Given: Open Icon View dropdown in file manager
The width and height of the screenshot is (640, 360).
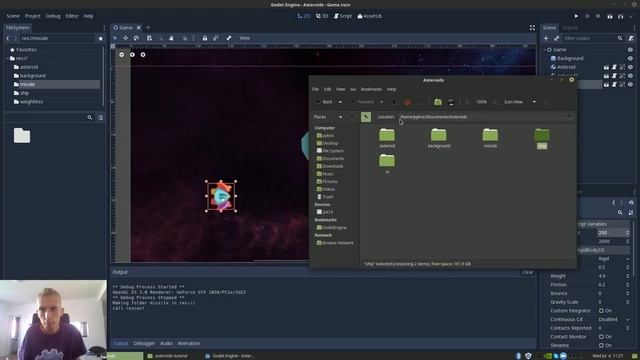Looking at the screenshot, I should coord(520,102).
